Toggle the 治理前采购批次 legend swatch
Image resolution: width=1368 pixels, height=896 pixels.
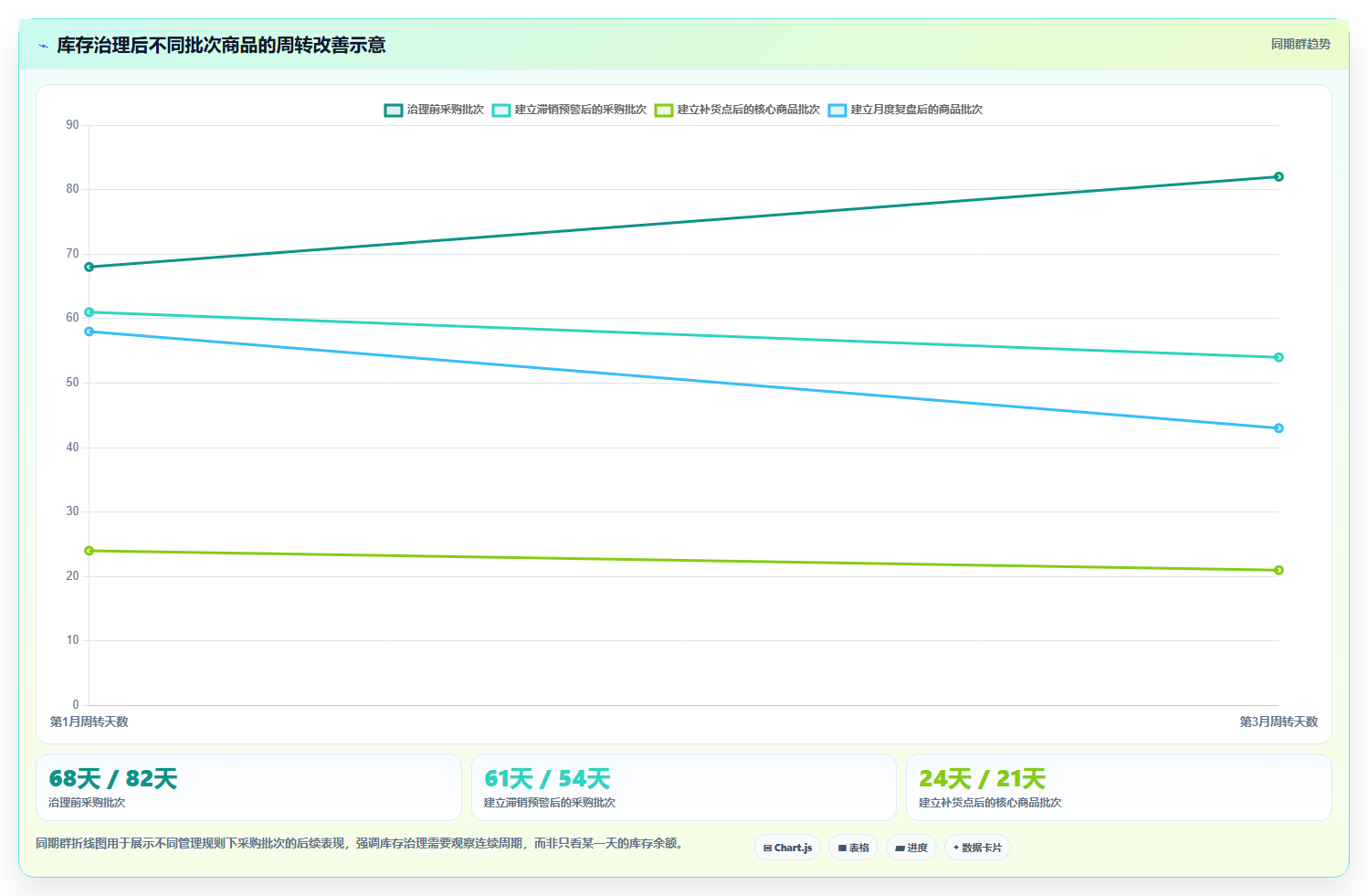click(394, 110)
